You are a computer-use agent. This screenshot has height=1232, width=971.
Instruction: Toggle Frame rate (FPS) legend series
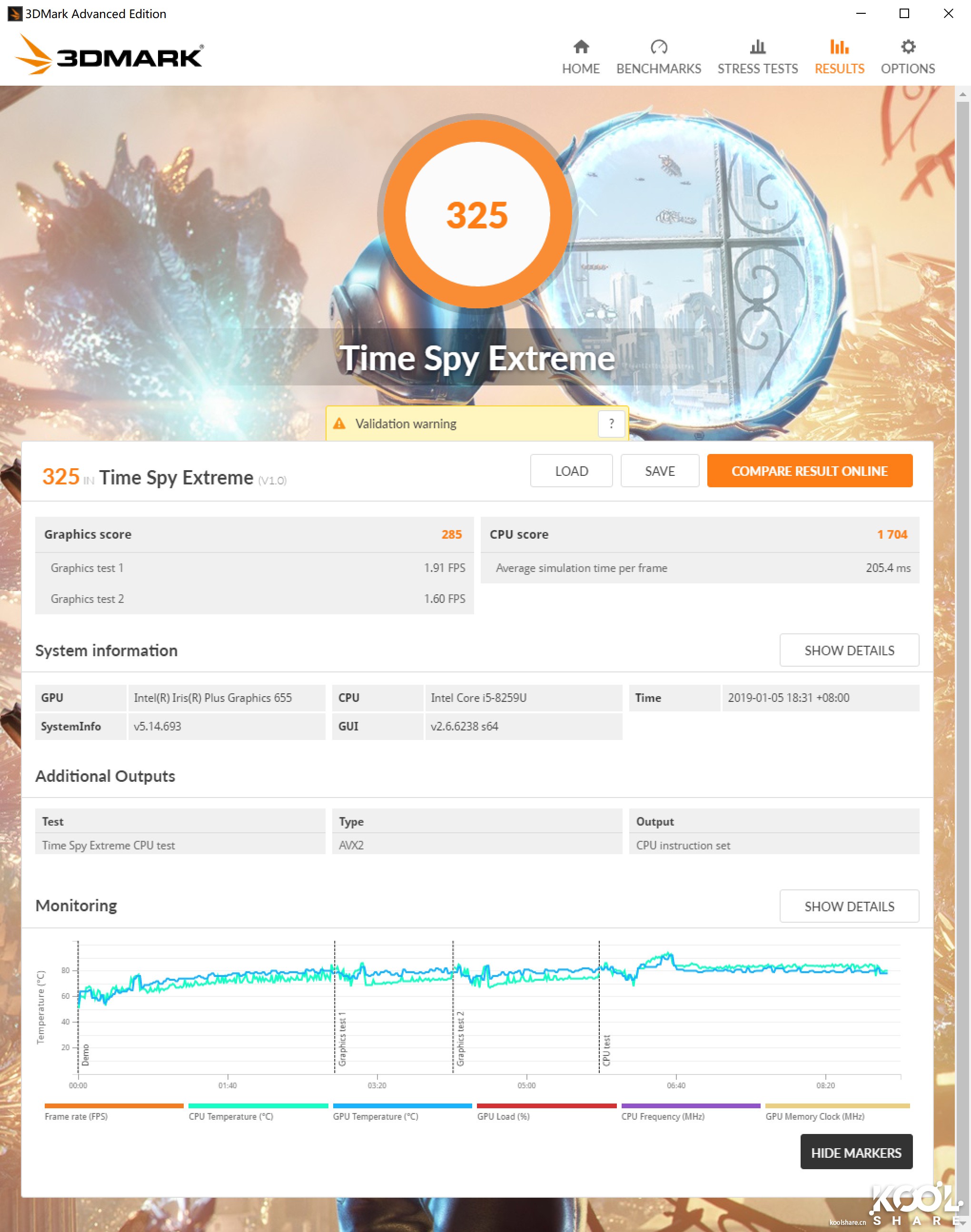pyautogui.click(x=76, y=1116)
